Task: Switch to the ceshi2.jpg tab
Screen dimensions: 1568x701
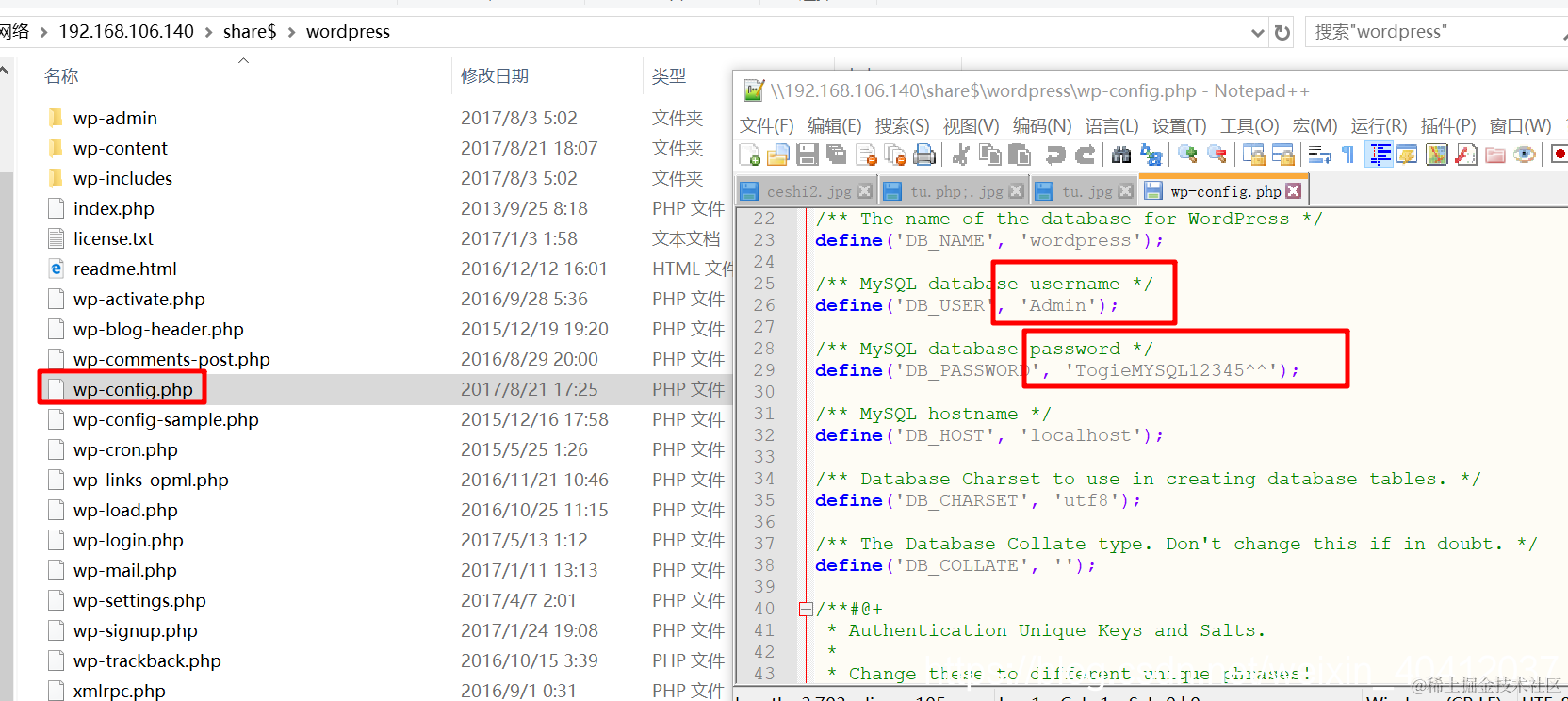Action: tap(808, 191)
